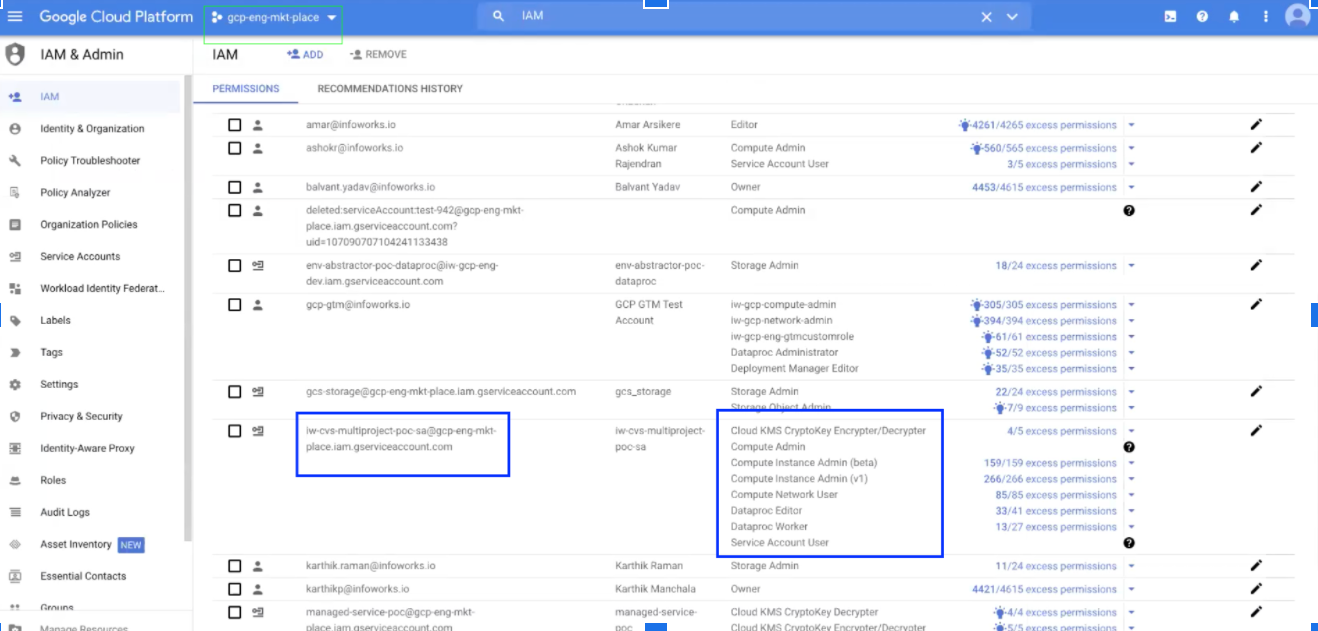Open the help question mark icon
Image resolution: width=1318 pixels, height=631 pixels.
pyautogui.click(x=1202, y=16)
